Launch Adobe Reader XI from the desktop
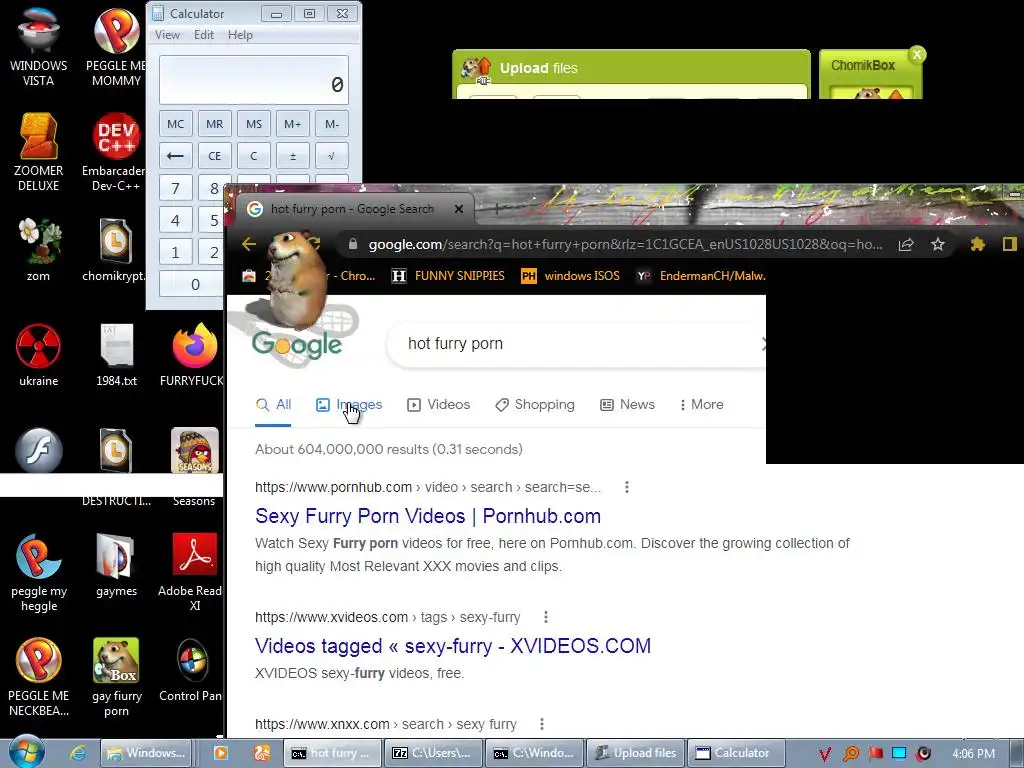Screen dimensions: 1024x768 (x=194, y=572)
